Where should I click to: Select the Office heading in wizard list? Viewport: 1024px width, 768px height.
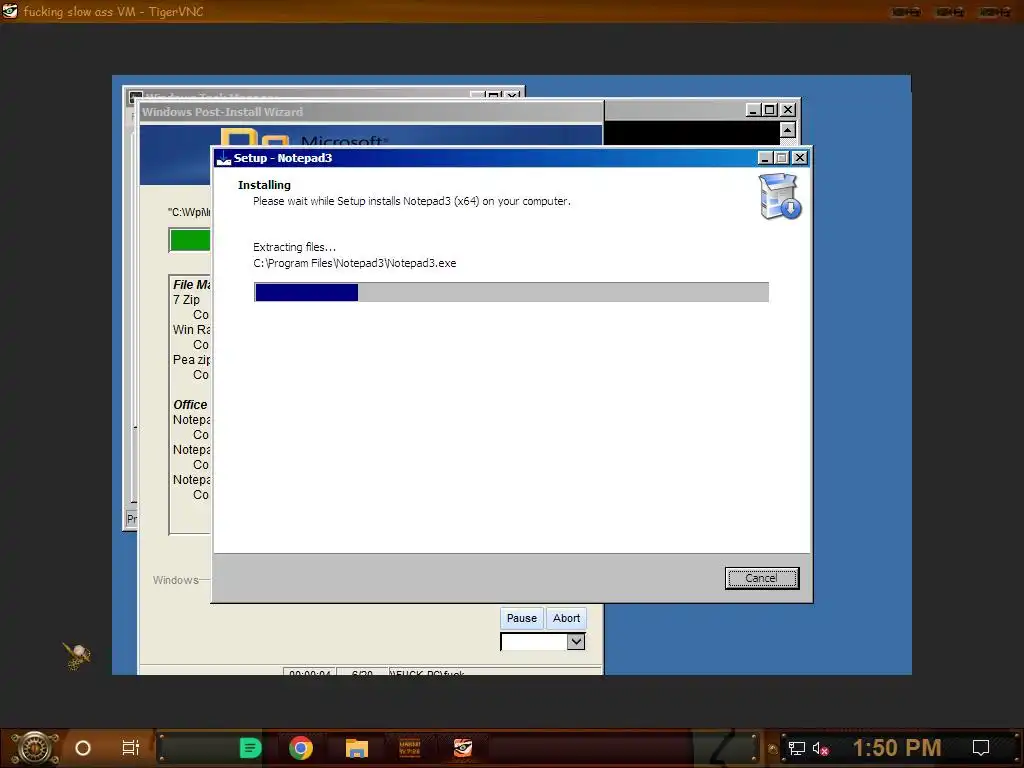pos(190,405)
